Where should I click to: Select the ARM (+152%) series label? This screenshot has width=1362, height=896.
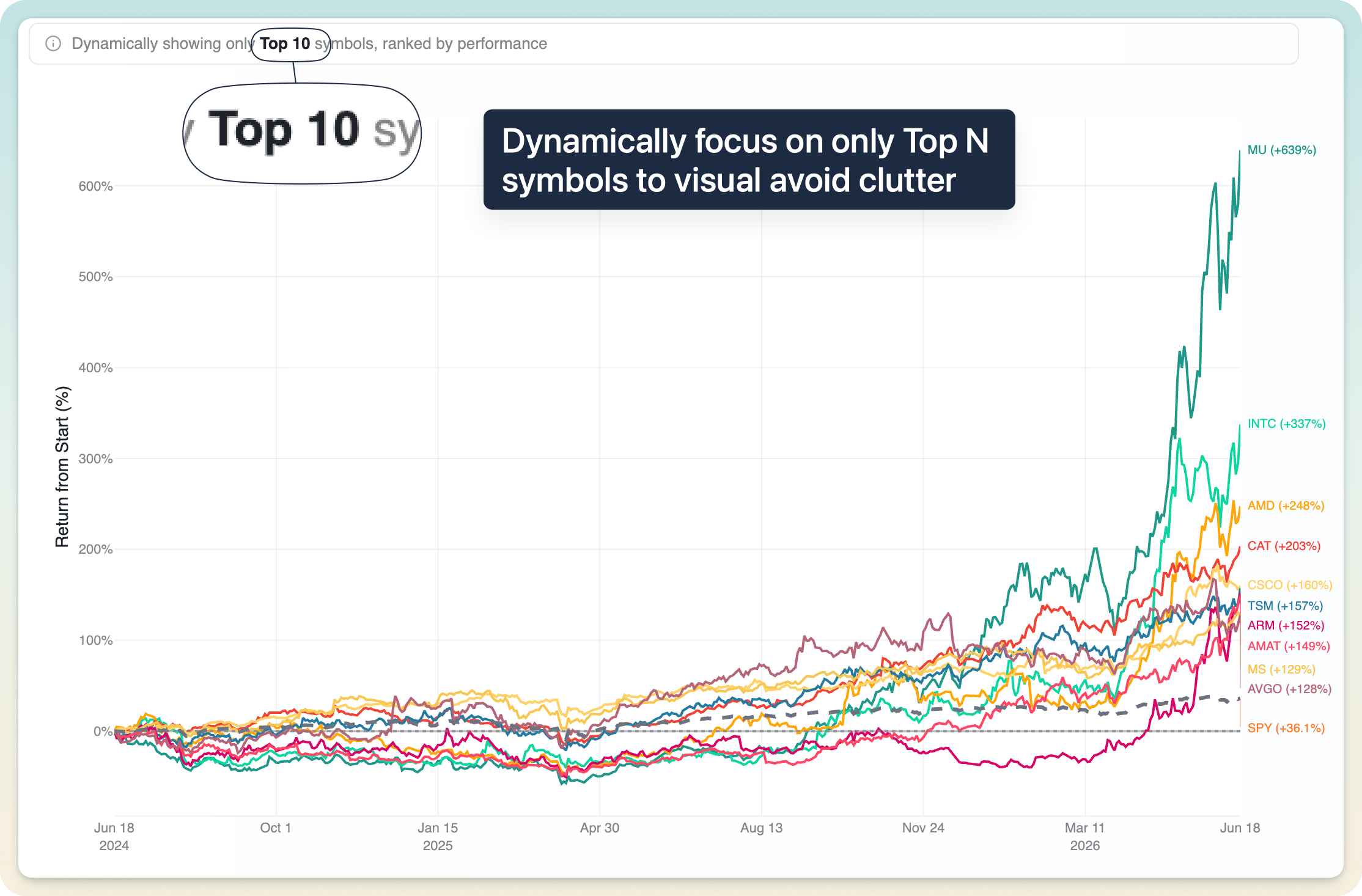1286,625
